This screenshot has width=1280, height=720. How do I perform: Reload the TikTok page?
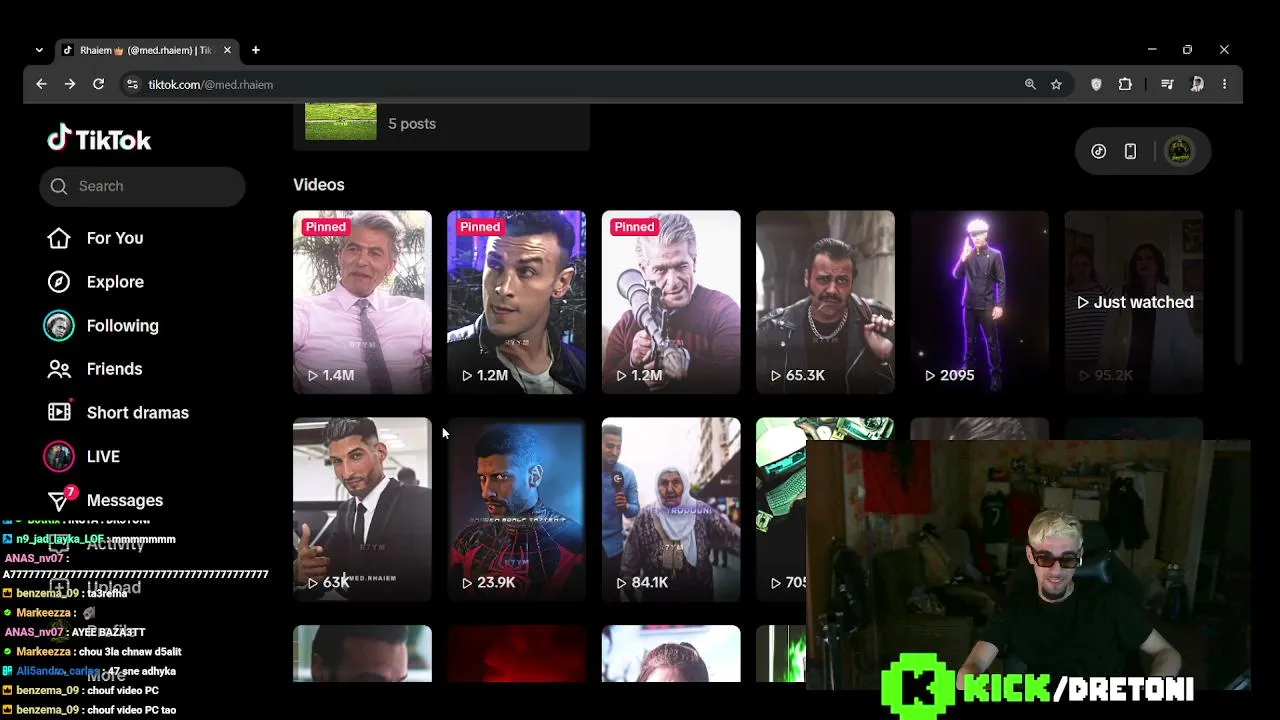click(99, 85)
